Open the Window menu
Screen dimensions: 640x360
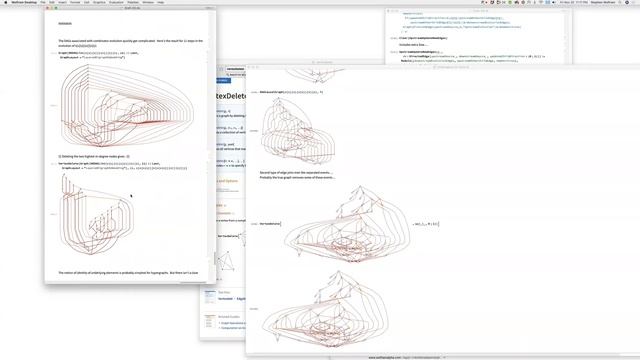[x=148, y=2]
